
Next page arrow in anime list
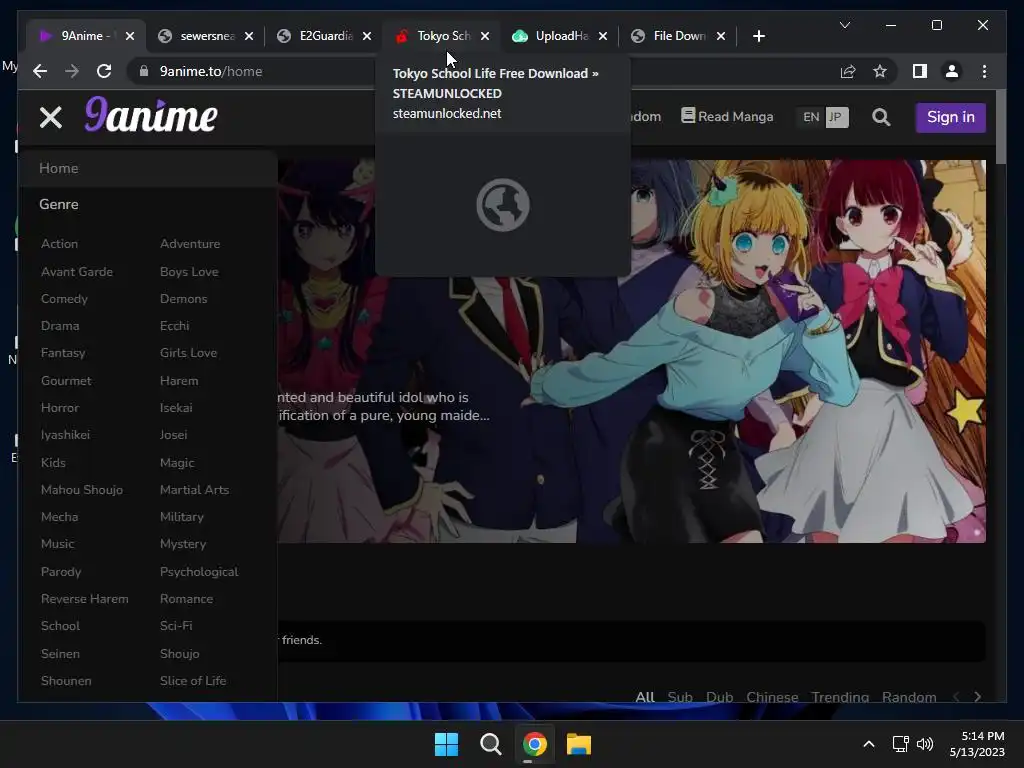coord(978,697)
